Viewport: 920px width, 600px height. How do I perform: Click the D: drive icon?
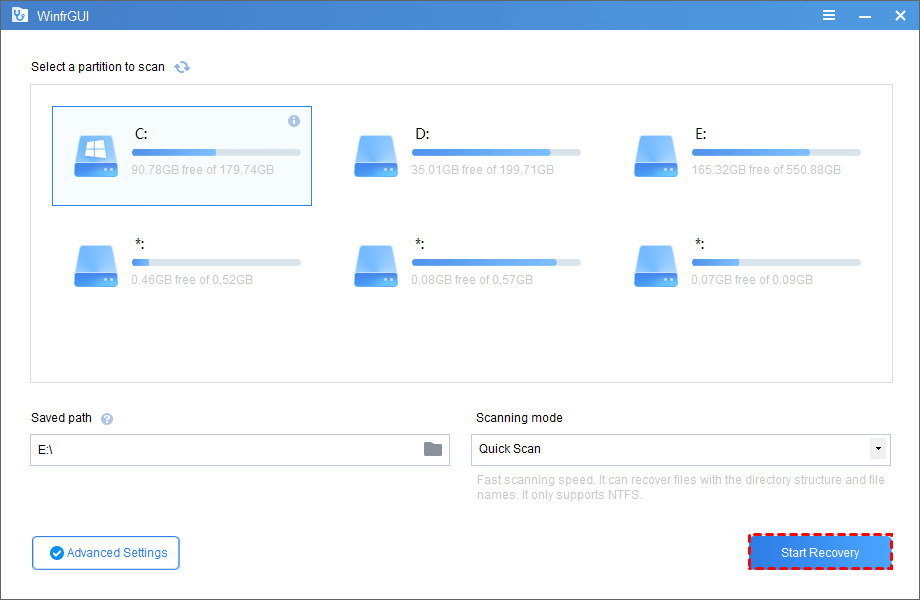point(375,156)
